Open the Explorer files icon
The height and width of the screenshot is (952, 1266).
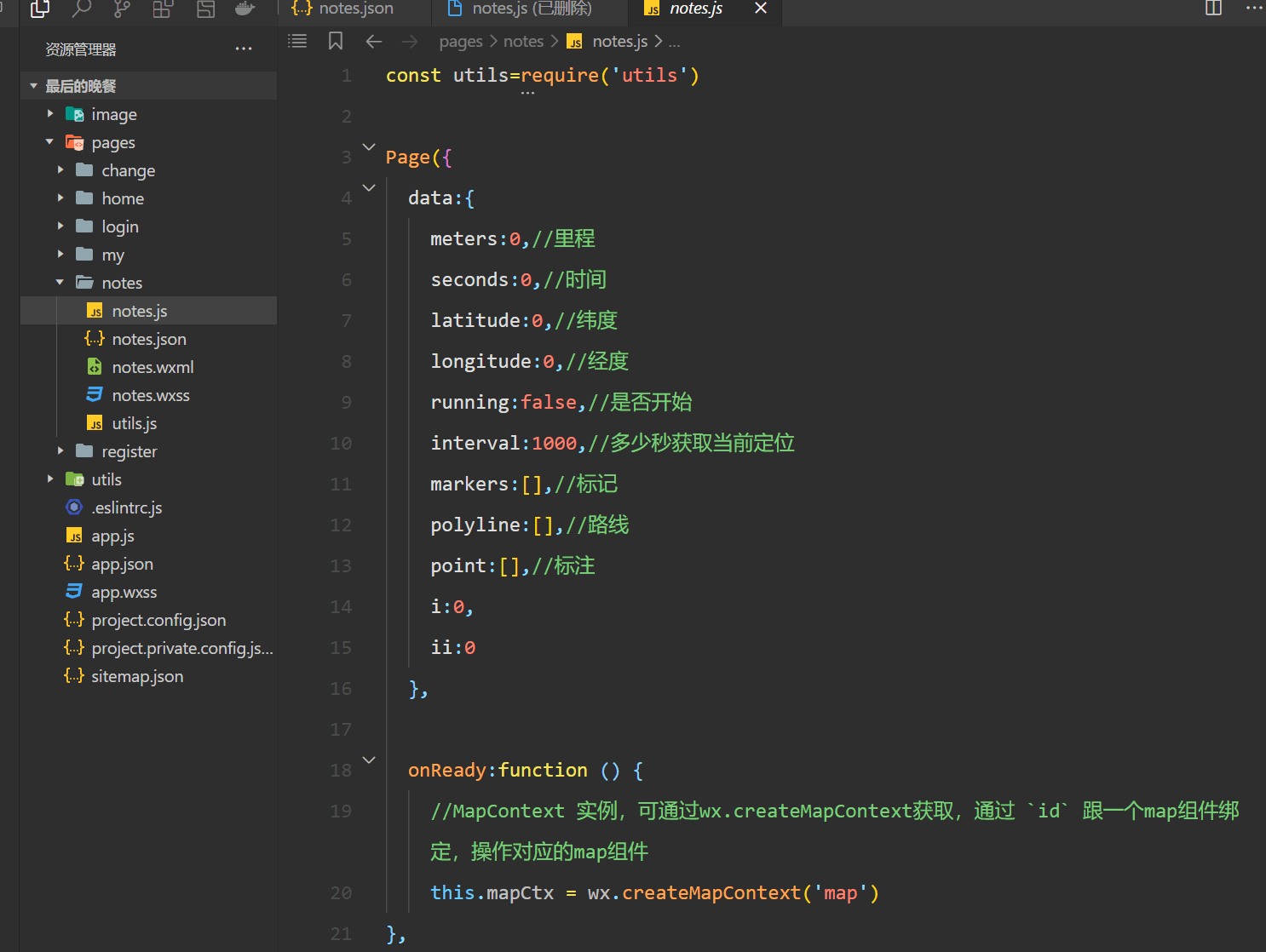pos(40,9)
